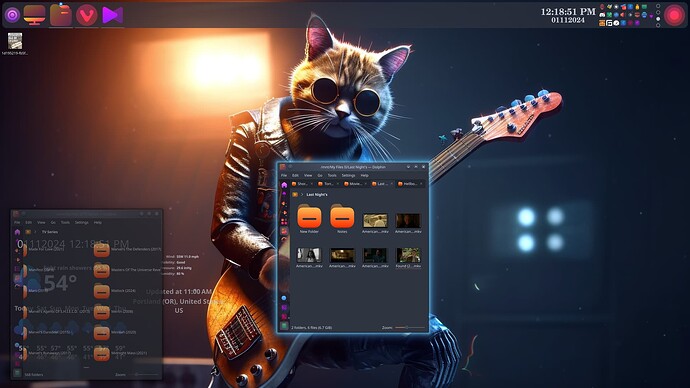Switch to first virtual desktop pager dot

[x=658, y=6]
